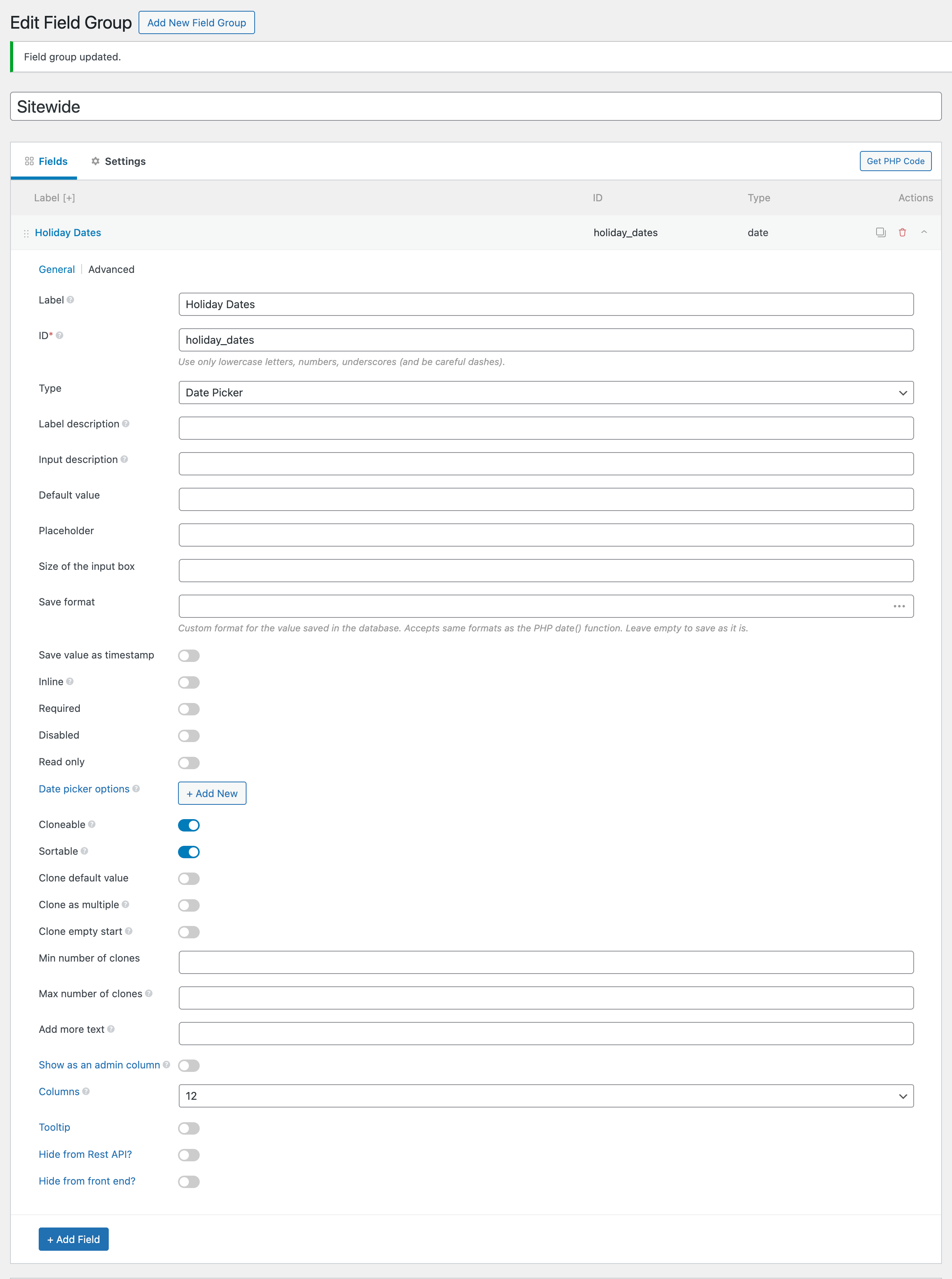Toggle the Required switch
The height and width of the screenshot is (1279, 952).
point(189,709)
